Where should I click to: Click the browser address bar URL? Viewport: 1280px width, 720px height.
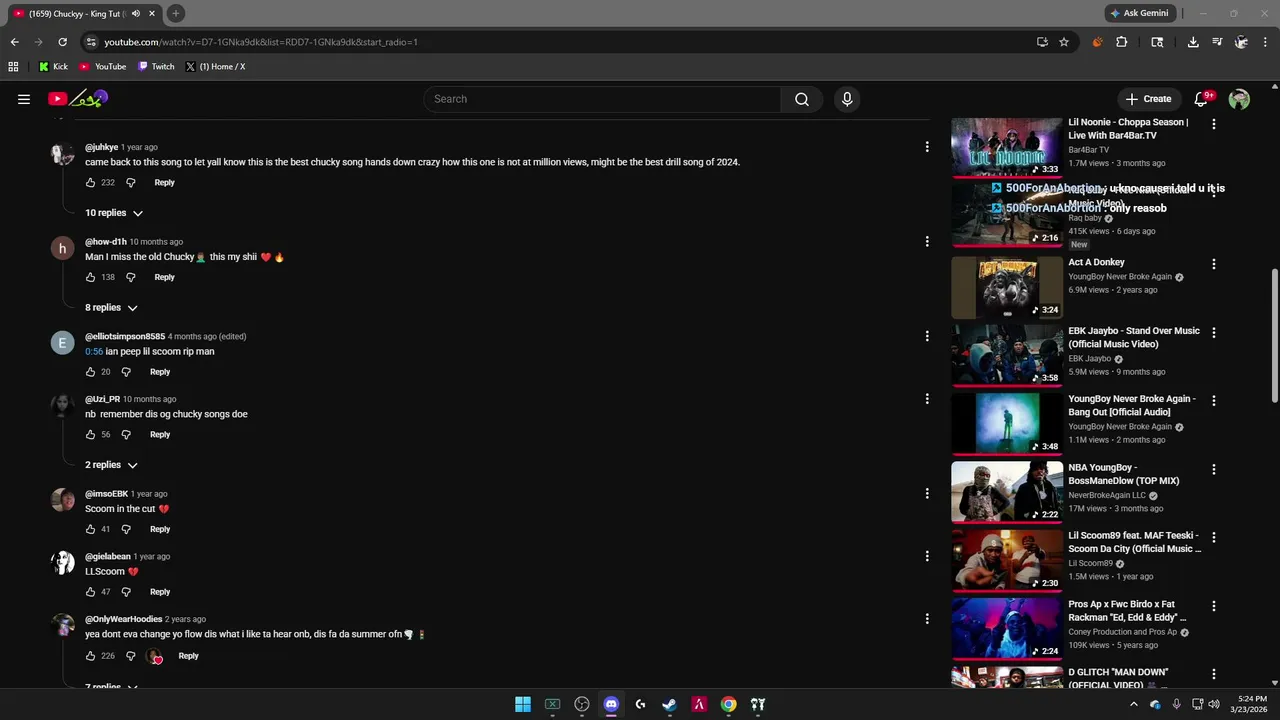(x=260, y=42)
